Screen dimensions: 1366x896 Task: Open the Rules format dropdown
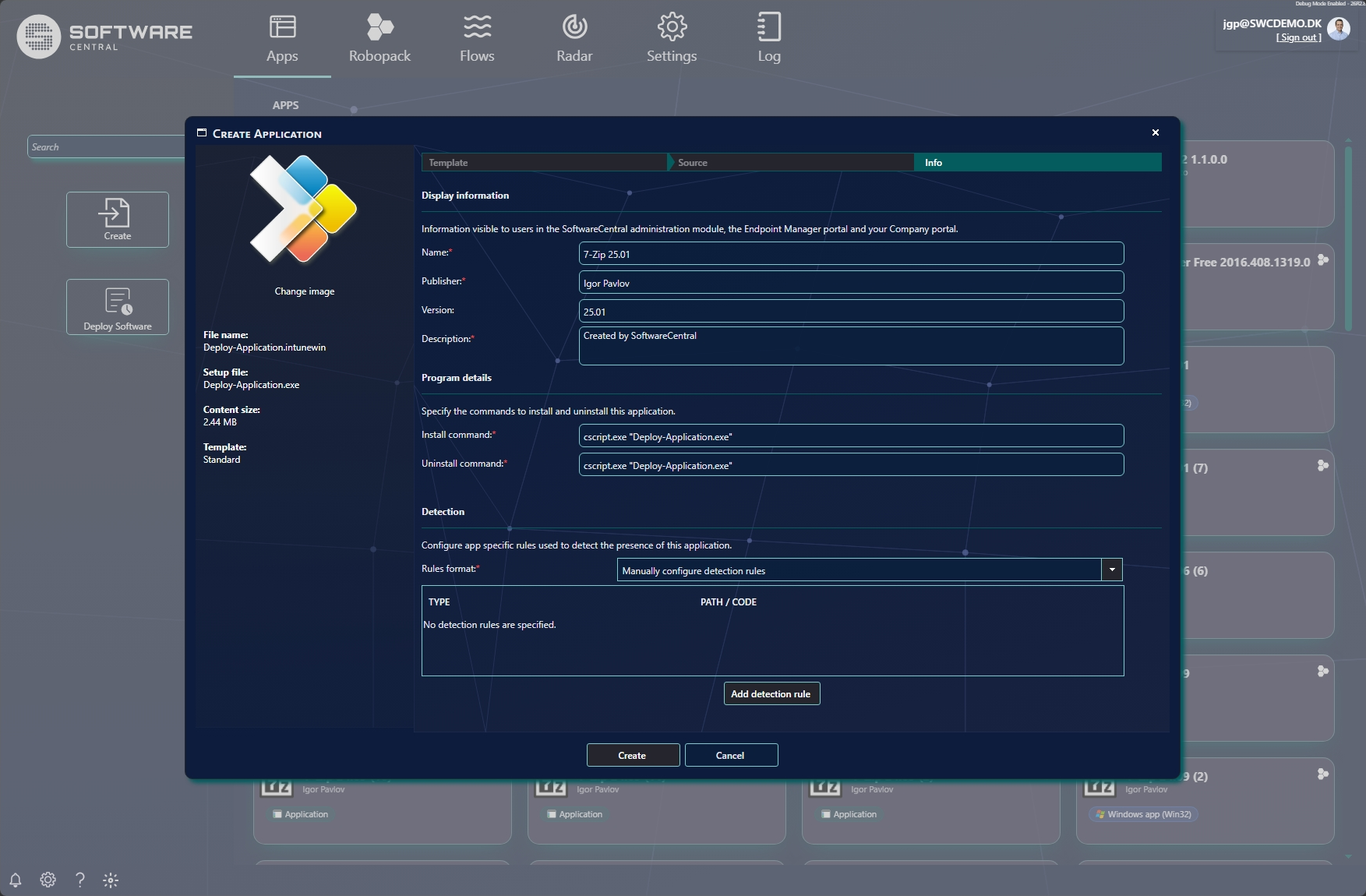[1112, 570]
